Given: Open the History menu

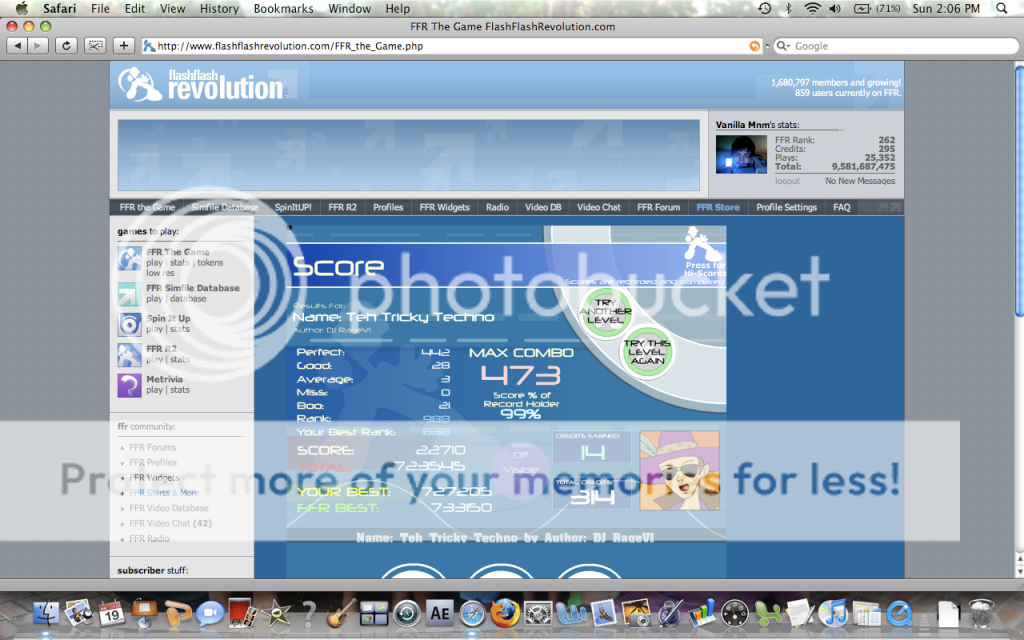Looking at the screenshot, I should [x=219, y=9].
